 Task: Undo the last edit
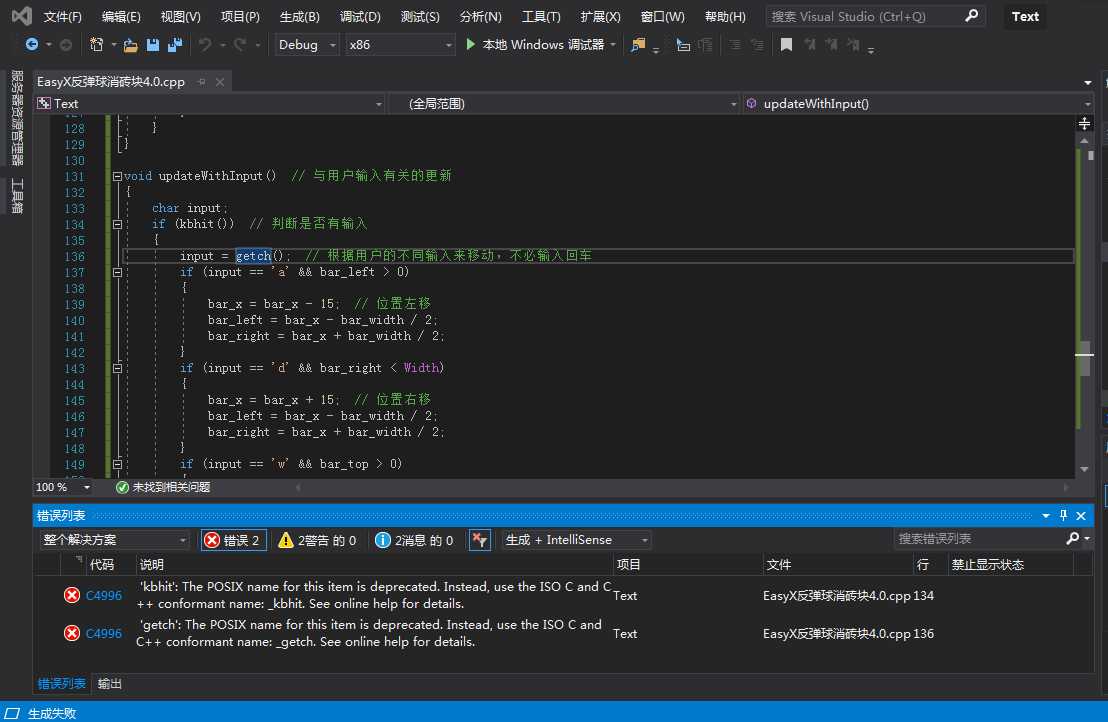click(205, 45)
